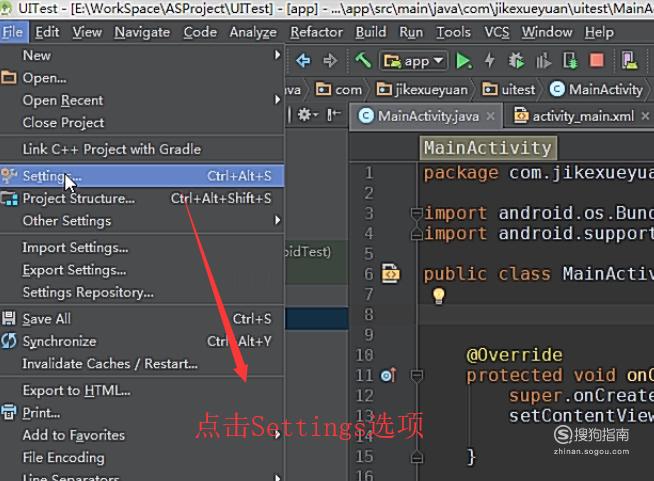Choose Import Settings... entry
This screenshot has height=481, width=654.
(x=142, y=247)
